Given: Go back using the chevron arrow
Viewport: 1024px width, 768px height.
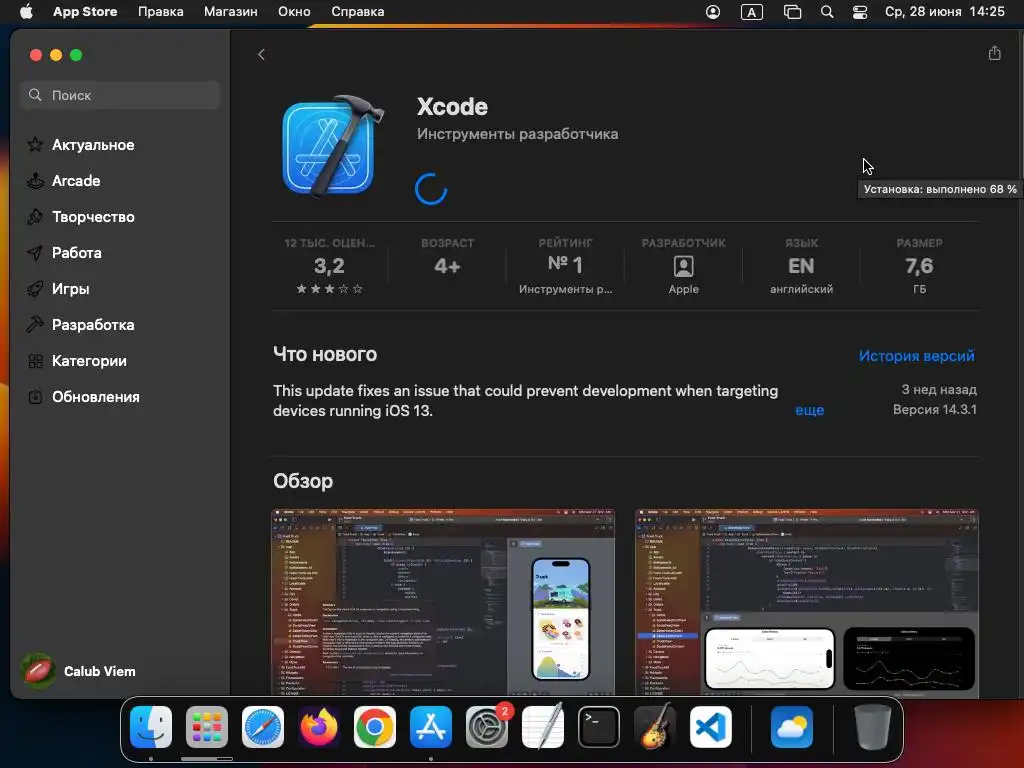Looking at the screenshot, I should click(x=261, y=55).
